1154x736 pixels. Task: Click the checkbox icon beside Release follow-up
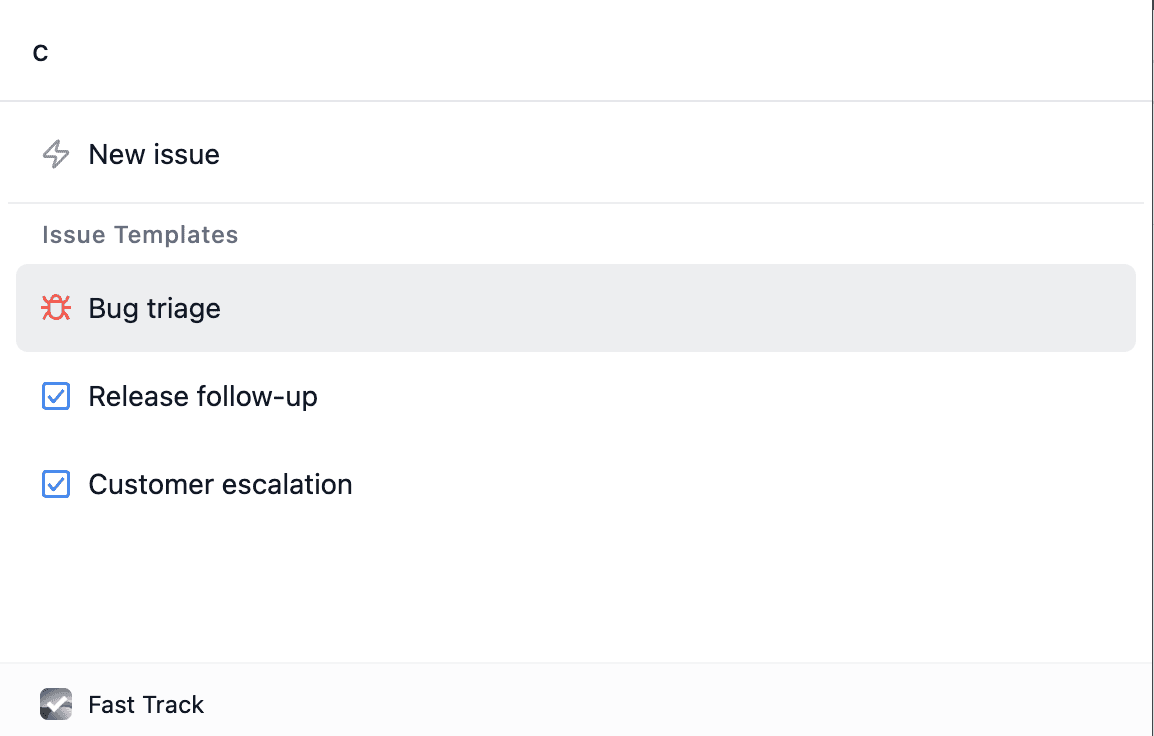[x=55, y=396]
